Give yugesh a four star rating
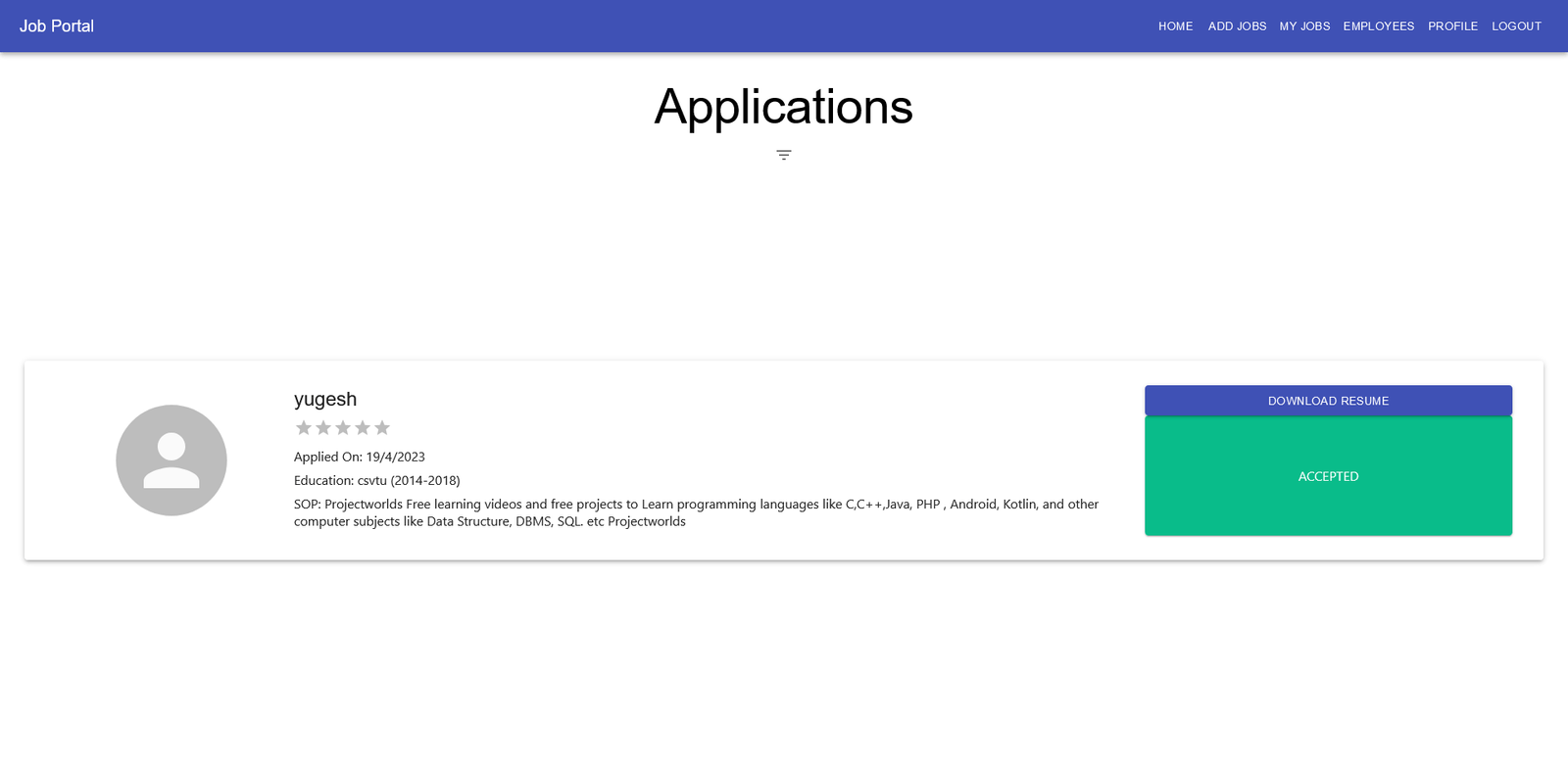Image resolution: width=1568 pixels, height=773 pixels. (x=363, y=428)
